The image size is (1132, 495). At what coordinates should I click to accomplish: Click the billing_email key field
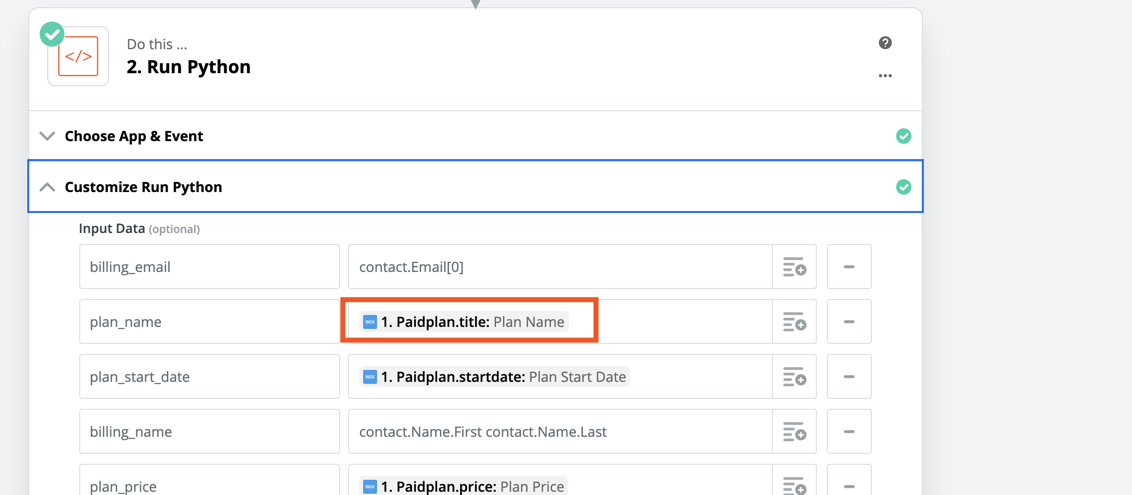209,267
